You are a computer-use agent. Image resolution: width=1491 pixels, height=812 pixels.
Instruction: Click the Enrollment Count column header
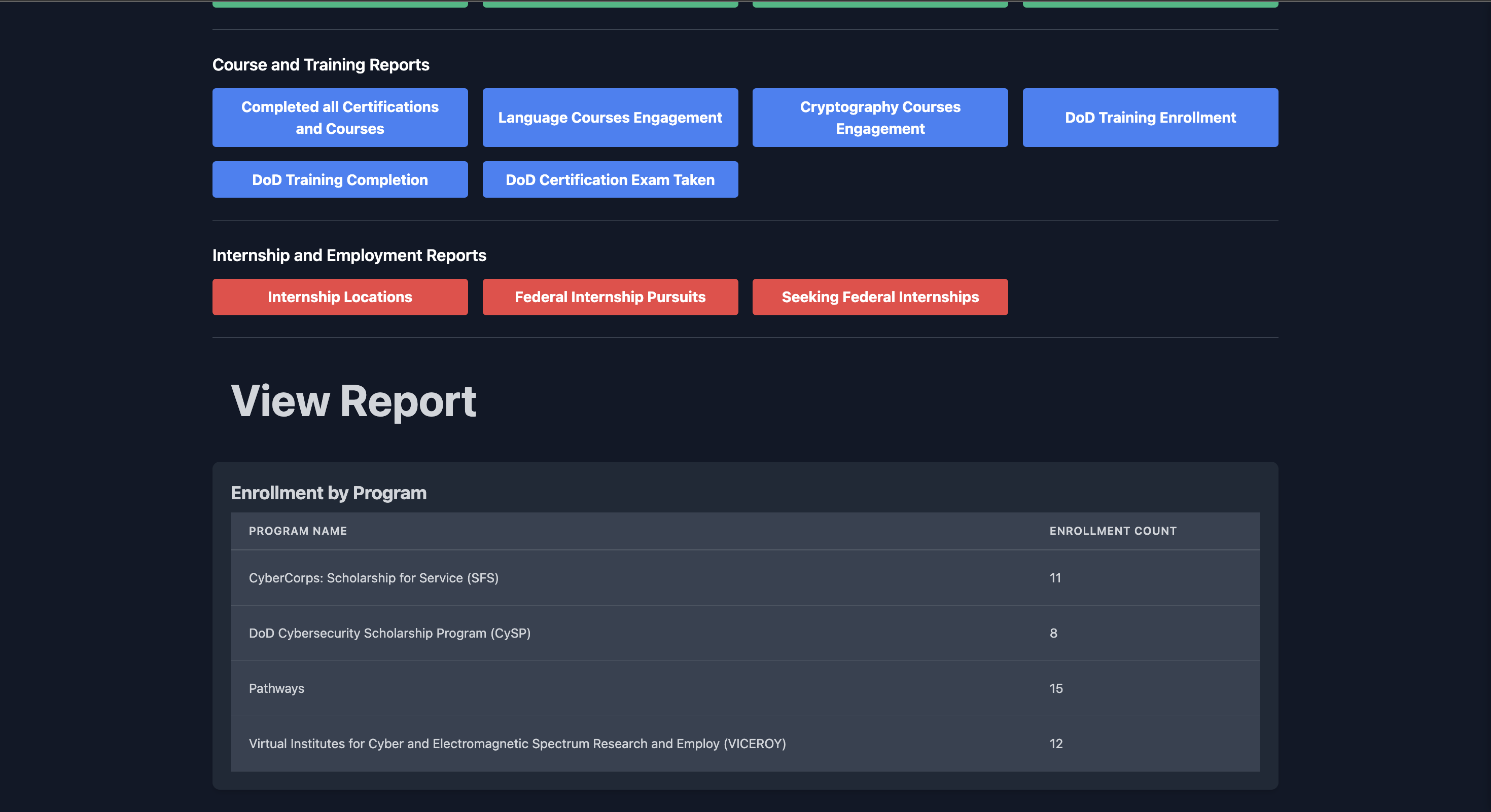click(x=1113, y=531)
